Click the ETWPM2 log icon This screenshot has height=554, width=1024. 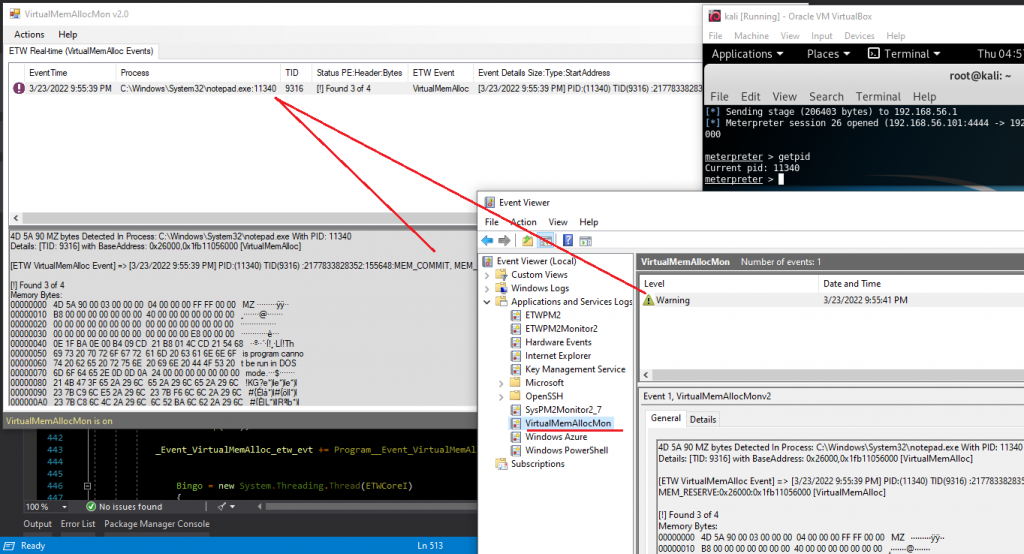516,315
